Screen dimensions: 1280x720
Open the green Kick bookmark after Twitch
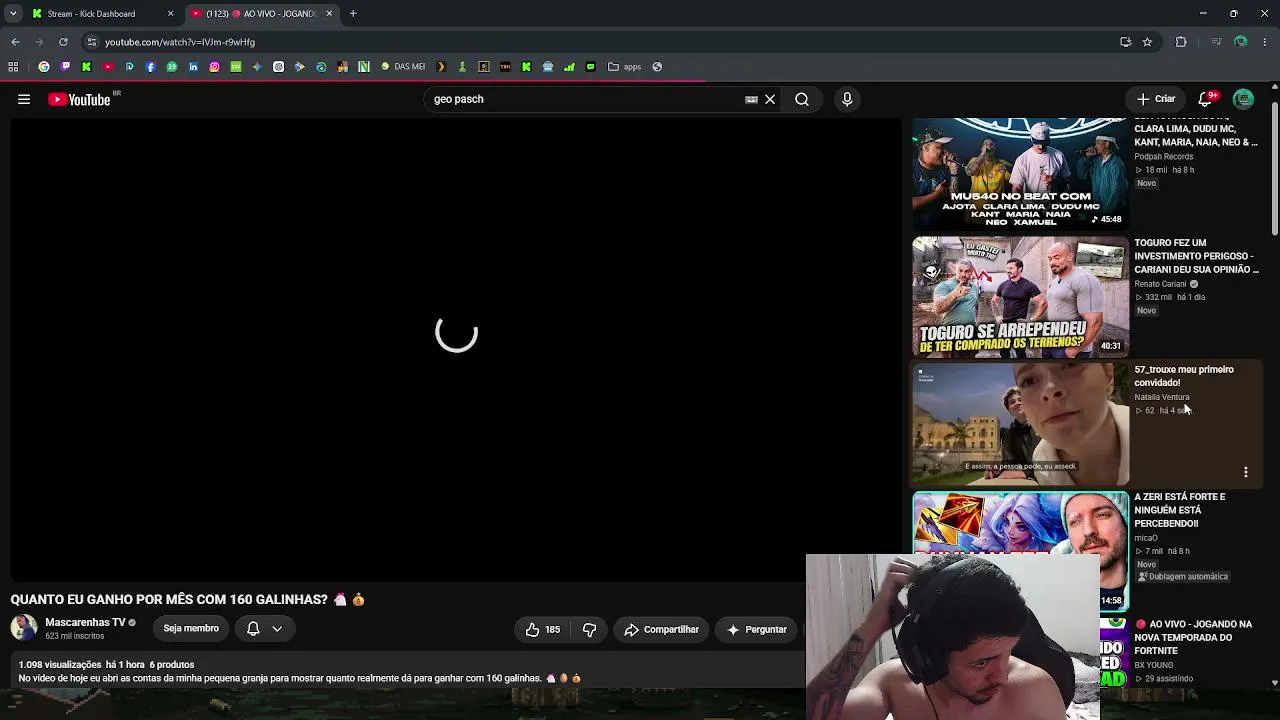point(86,67)
